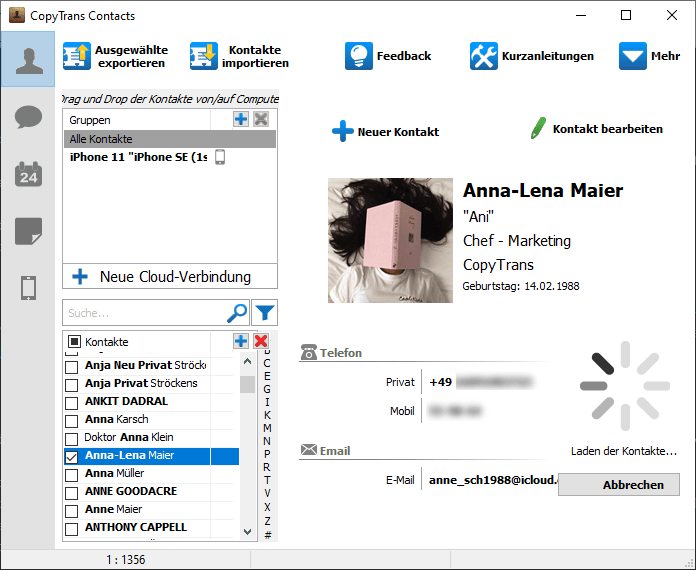Open the Notes section in sidebar
The image size is (696, 570).
tap(28, 231)
